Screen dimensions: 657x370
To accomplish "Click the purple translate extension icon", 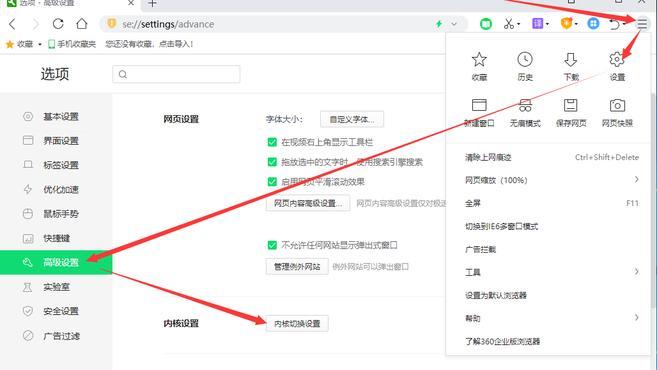I will click(x=538, y=23).
